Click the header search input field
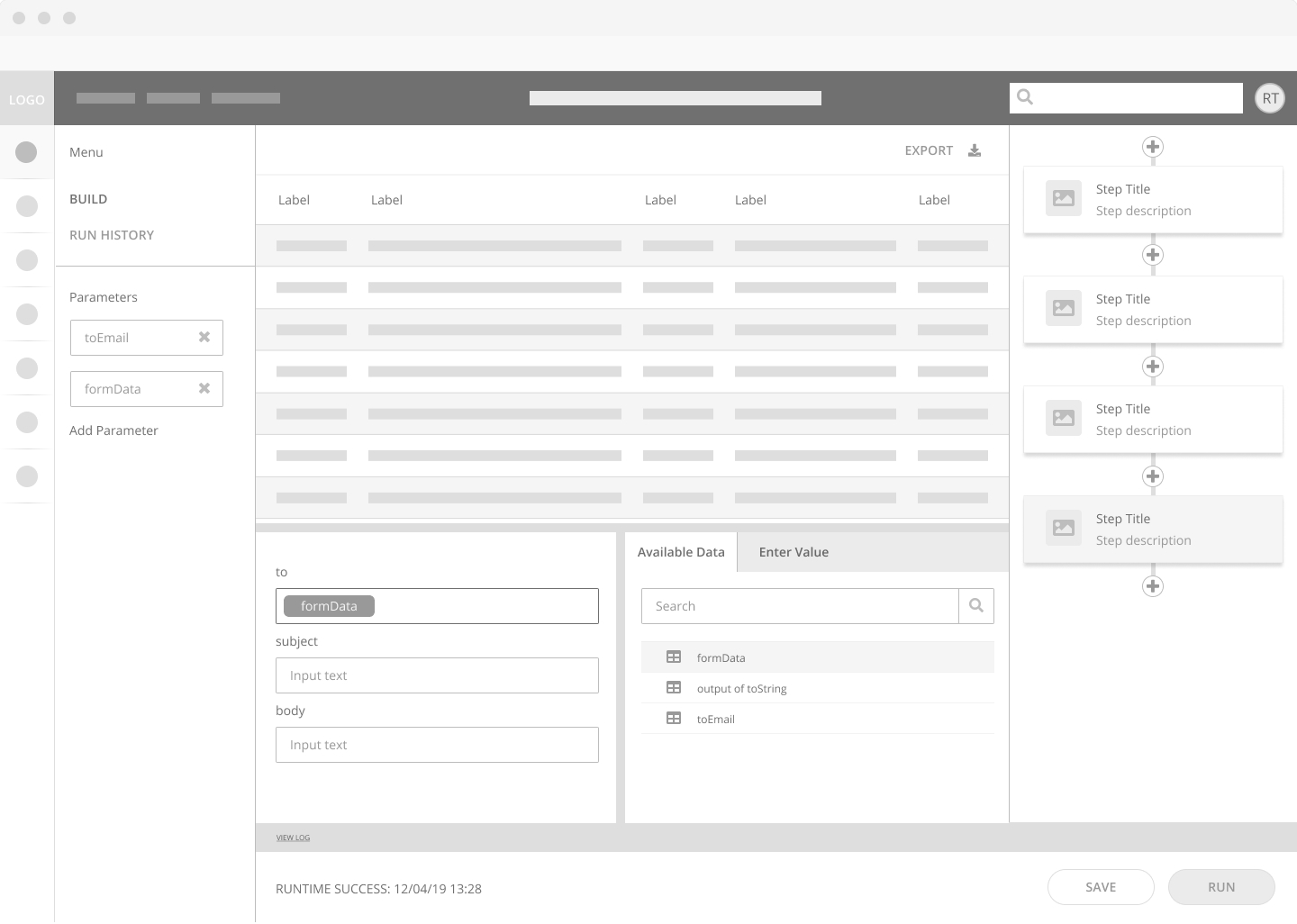The image size is (1297, 924). pos(1126,98)
